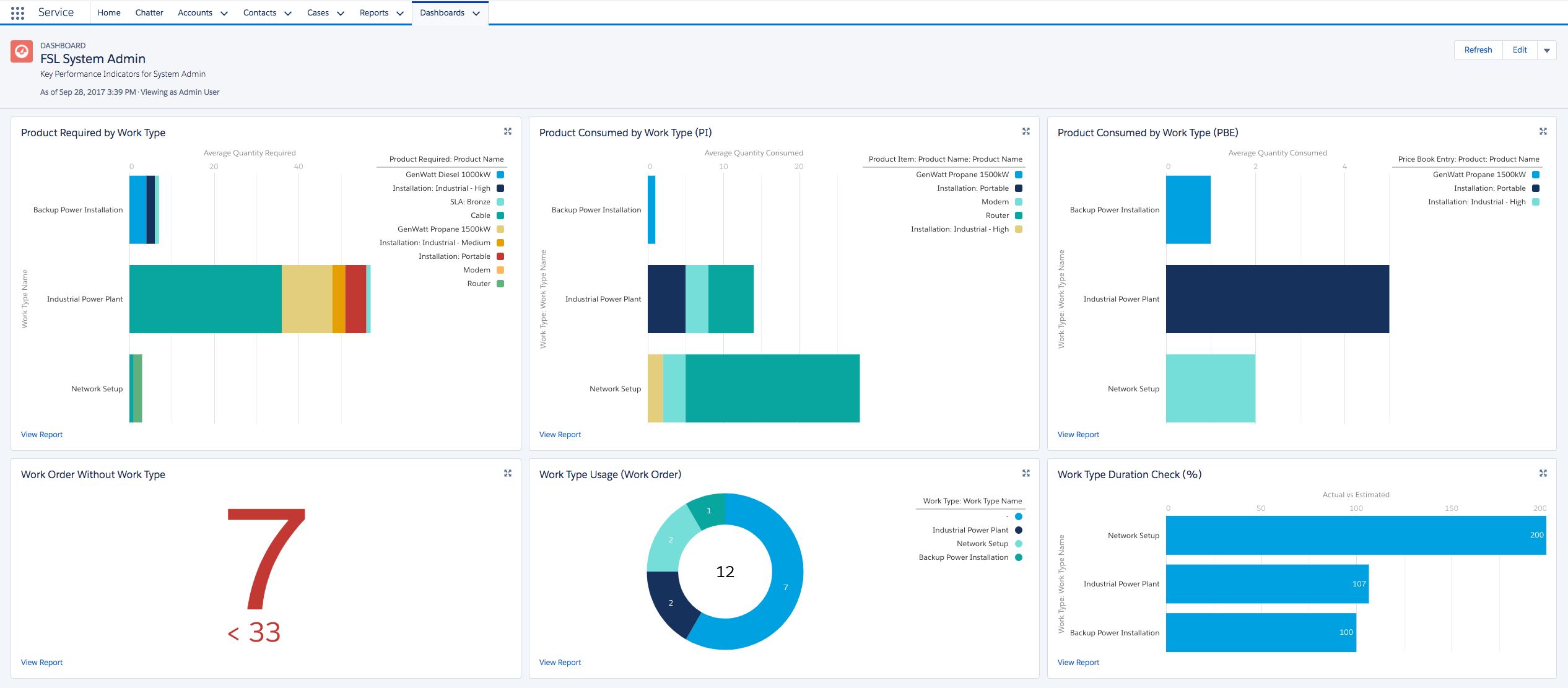This screenshot has height=688, width=1568.
Task: Click the Refresh button
Action: pos(1478,50)
